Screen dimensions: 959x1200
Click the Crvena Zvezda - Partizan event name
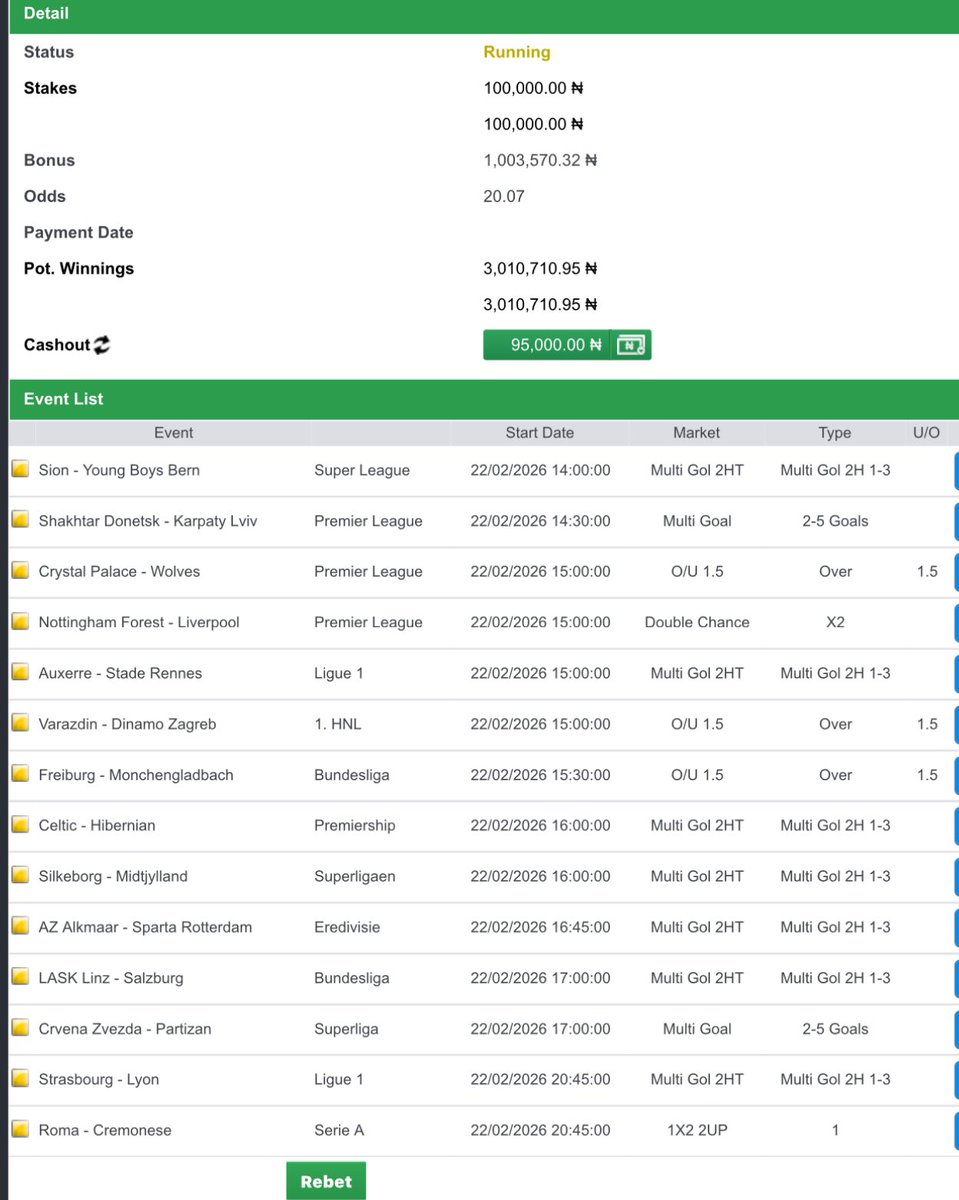125,1029
